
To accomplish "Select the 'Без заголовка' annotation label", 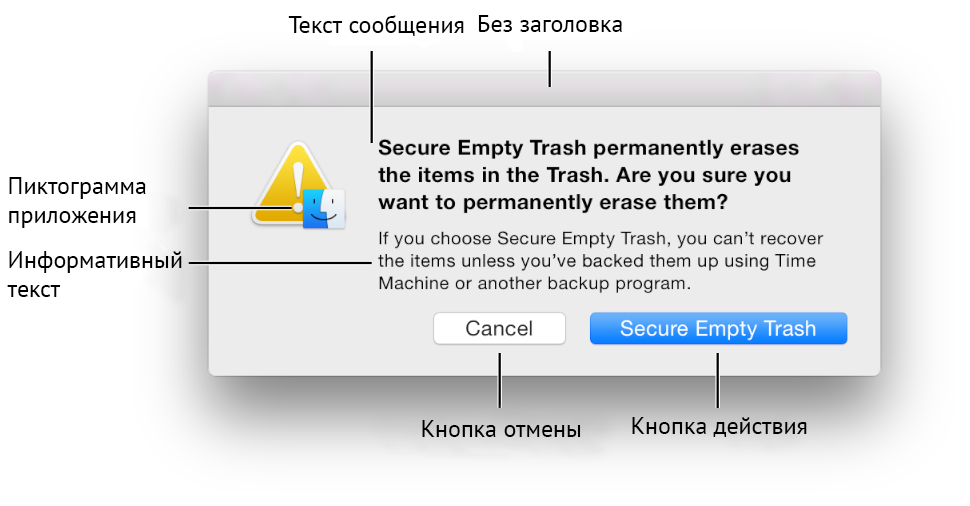I will tap(549, 25).
